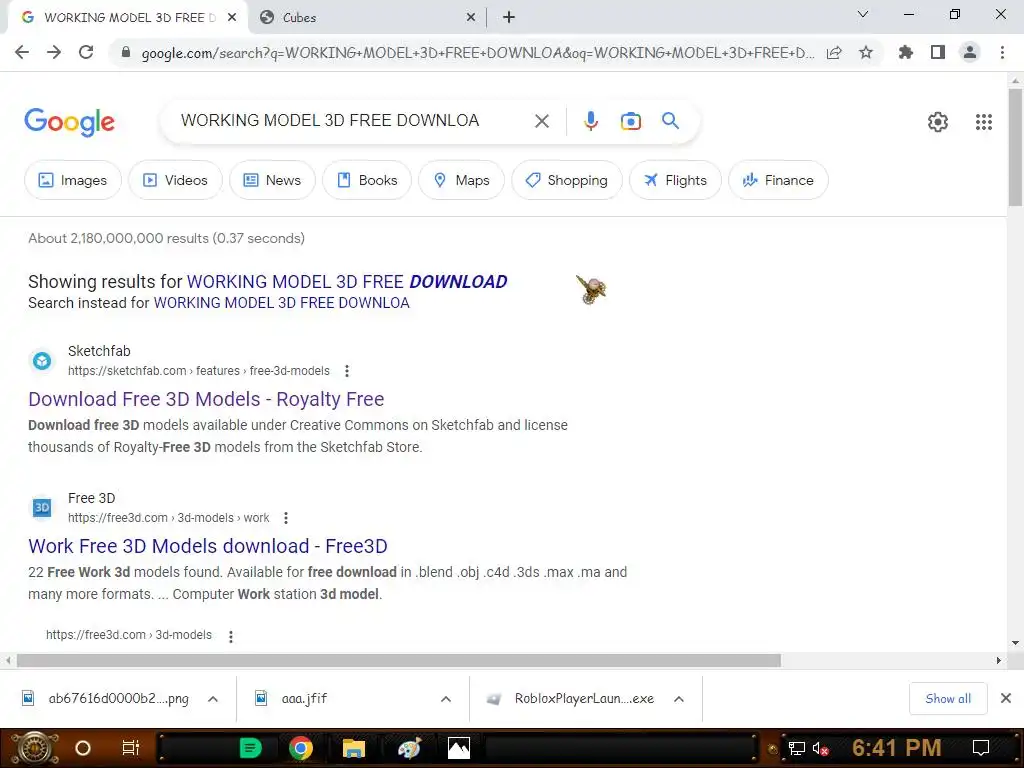Viewport: 1024px width, 768px height.
Task: Open Task View on taskbar
Action: (x=131, y=748)
